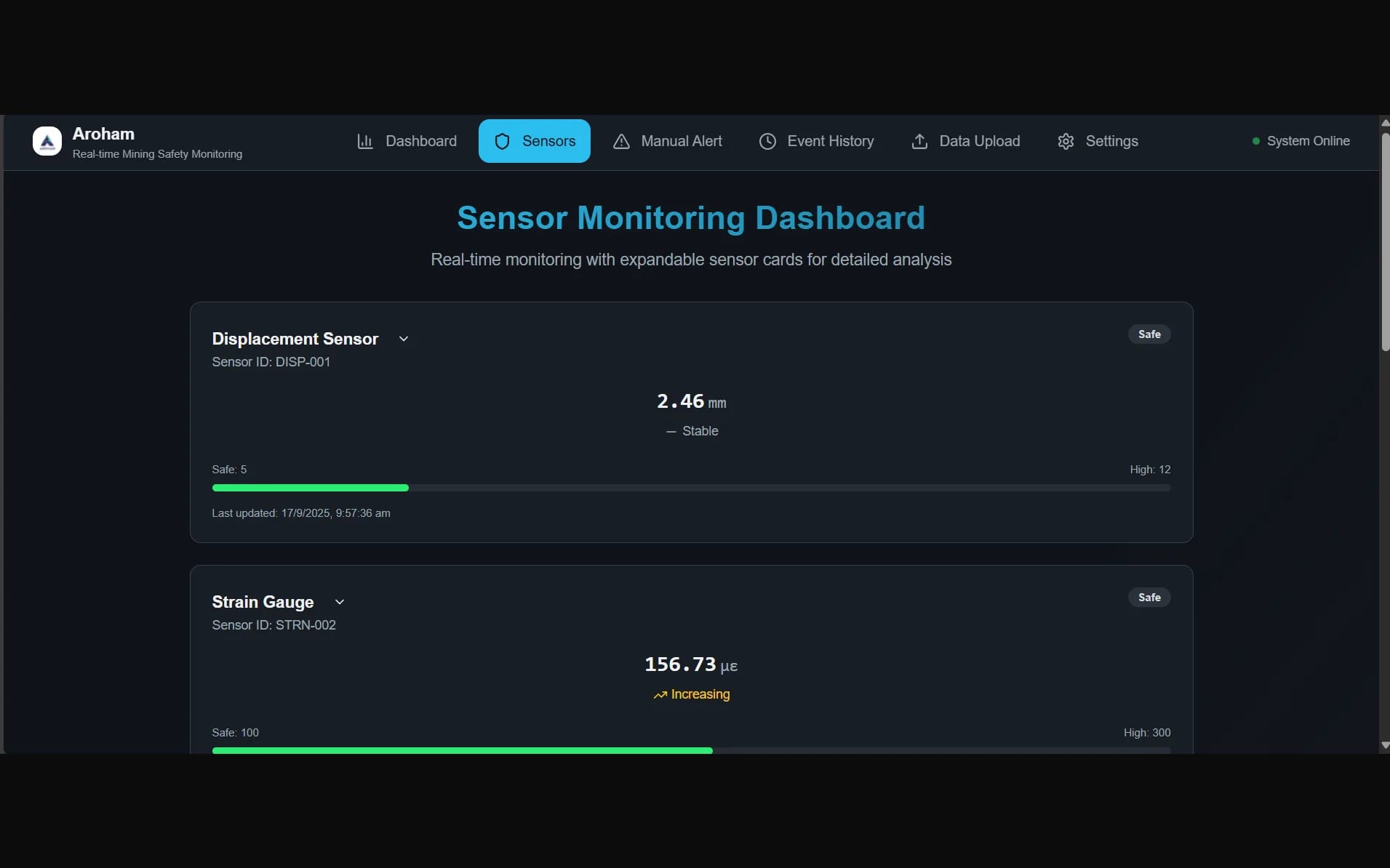The image size is (1390, 868).
Task: Open the Dashboard tab
Action: click(x=407, y=141)
